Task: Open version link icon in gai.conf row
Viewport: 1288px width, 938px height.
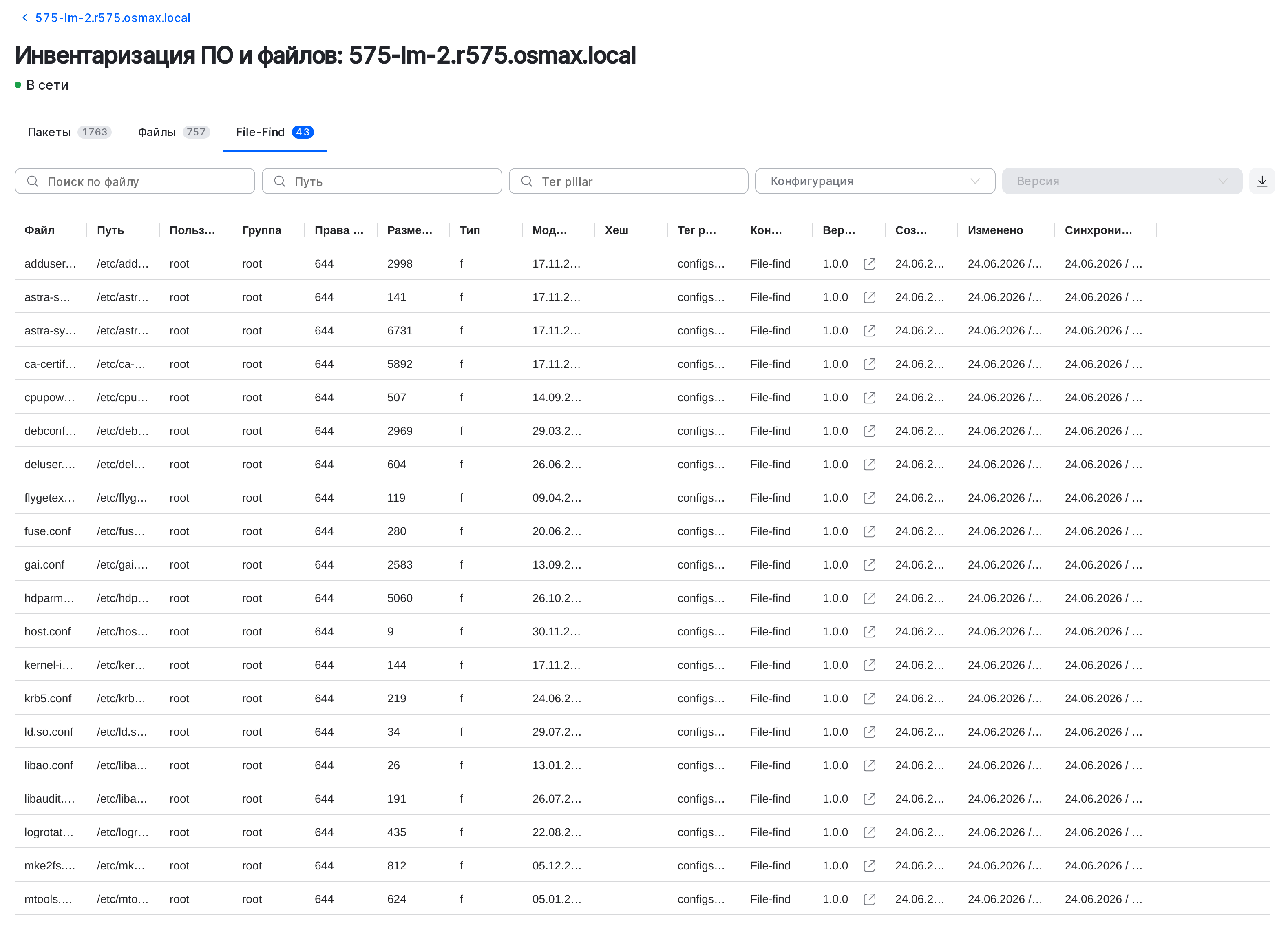Action: 869,565
